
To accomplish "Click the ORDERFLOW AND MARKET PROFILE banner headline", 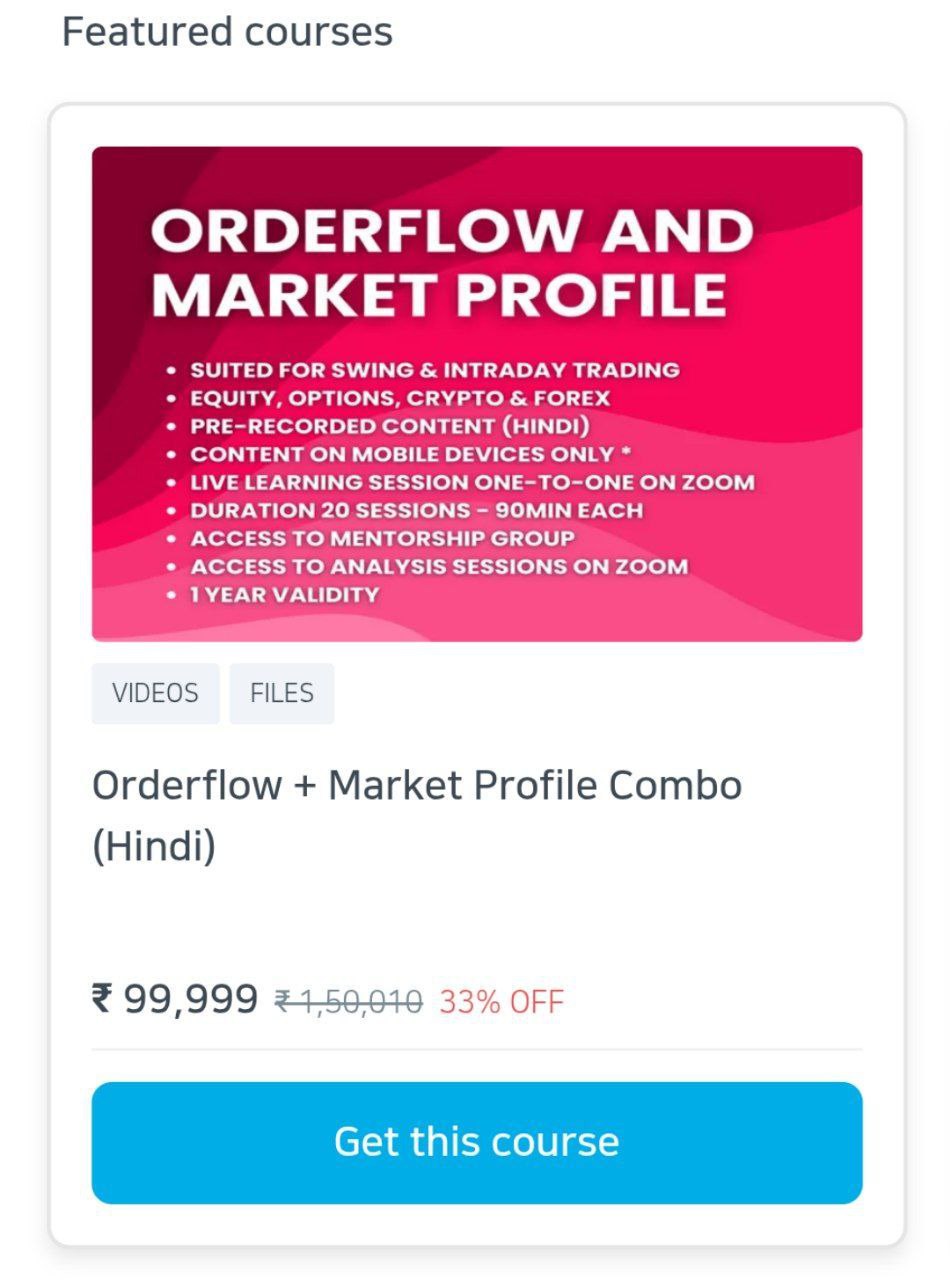I will click(x=451, y=262).
